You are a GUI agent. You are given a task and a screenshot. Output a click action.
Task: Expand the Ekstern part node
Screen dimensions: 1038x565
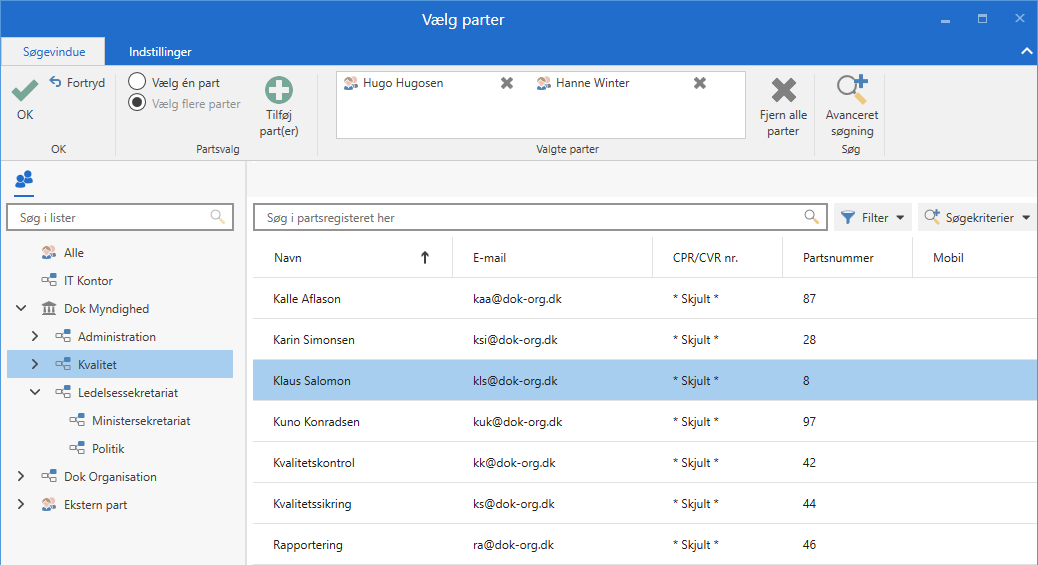(x=21, y=504)
